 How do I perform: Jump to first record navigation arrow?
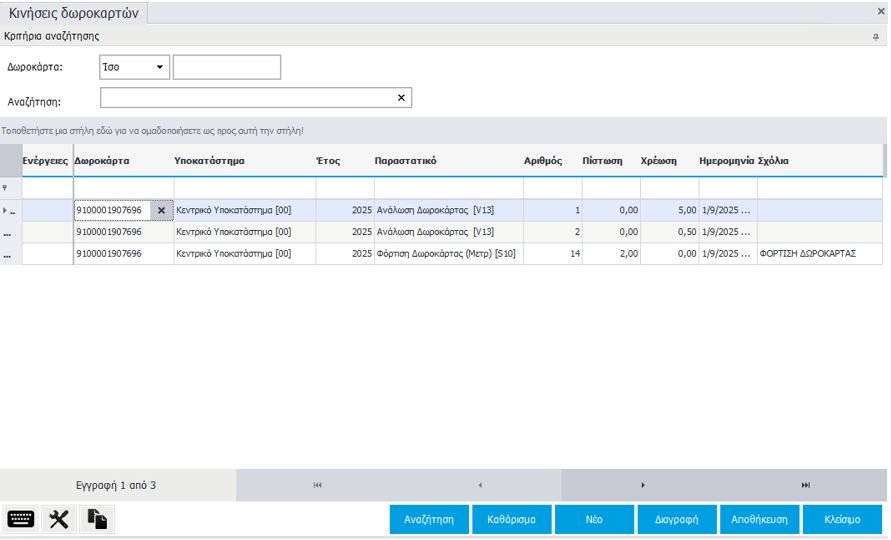pyautogui.click(x=317, y=485)
